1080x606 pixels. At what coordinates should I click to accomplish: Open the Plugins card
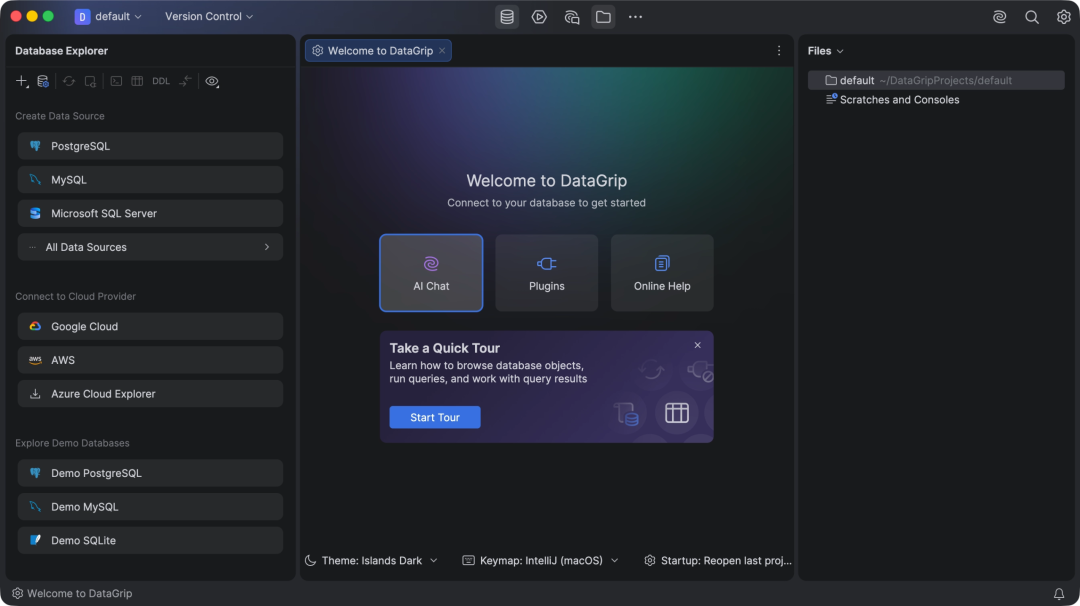pos(547,273)
